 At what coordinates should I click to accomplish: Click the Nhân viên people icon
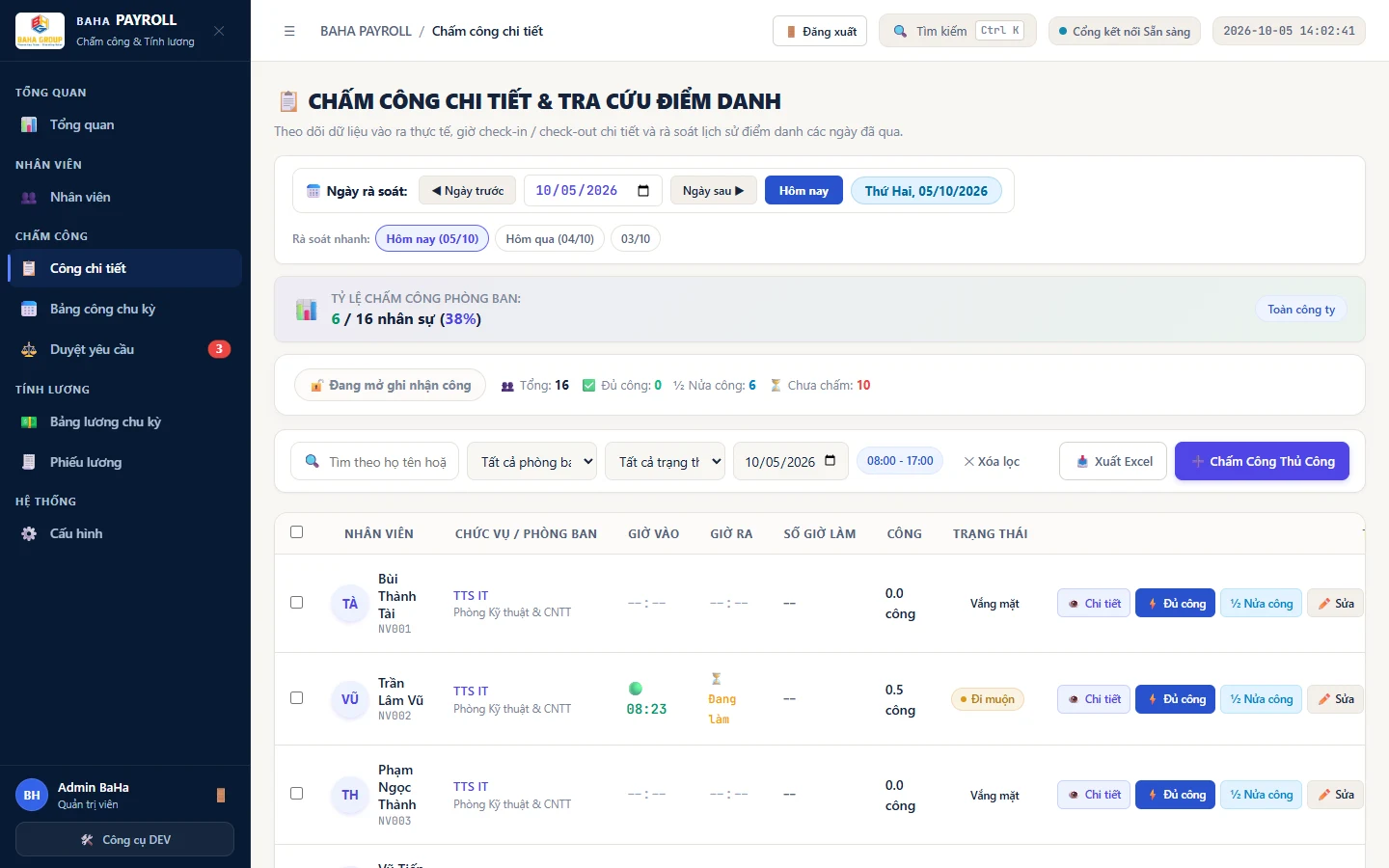pos(29,197)
